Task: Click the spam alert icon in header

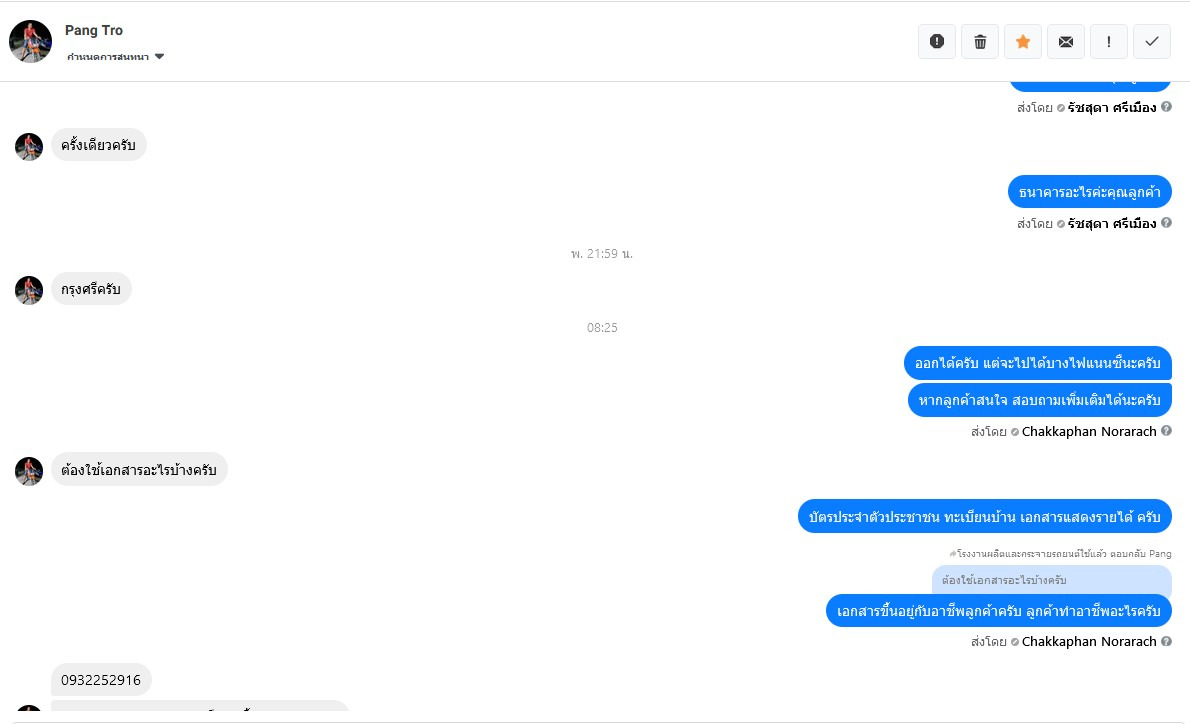Action: tap(937, 42)
